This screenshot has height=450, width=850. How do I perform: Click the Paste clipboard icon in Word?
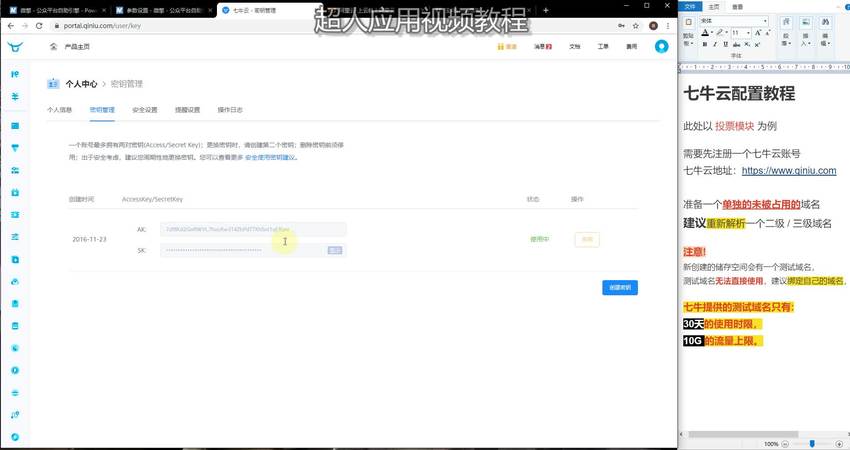[688, 22]
